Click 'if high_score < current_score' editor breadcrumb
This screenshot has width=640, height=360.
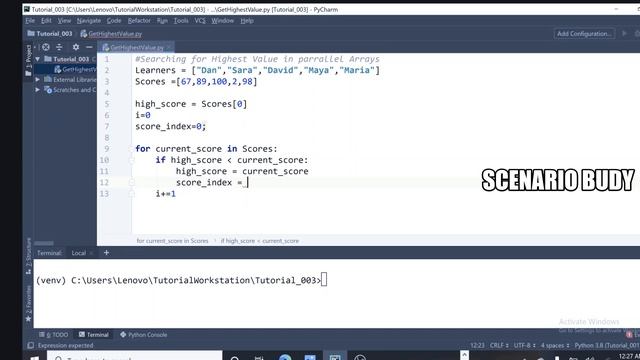[260, 241]
